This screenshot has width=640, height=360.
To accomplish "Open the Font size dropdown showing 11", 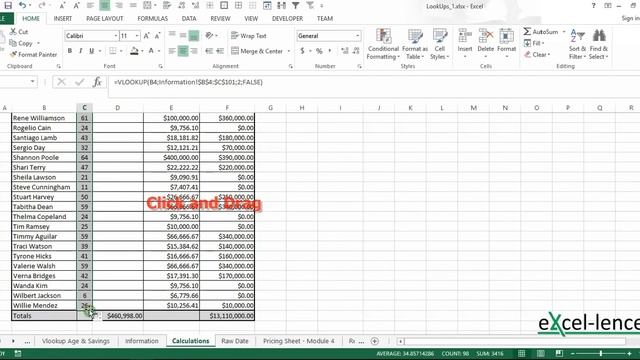I will click(x=137, y=36).
